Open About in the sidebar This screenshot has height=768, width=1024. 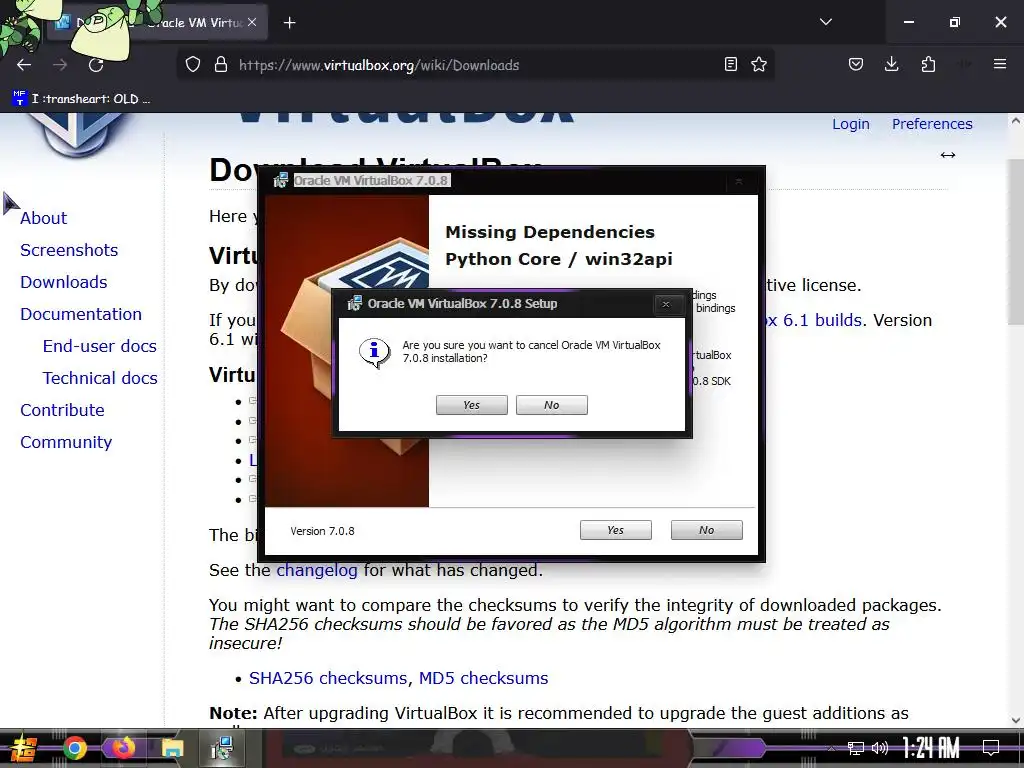[44, 218]
